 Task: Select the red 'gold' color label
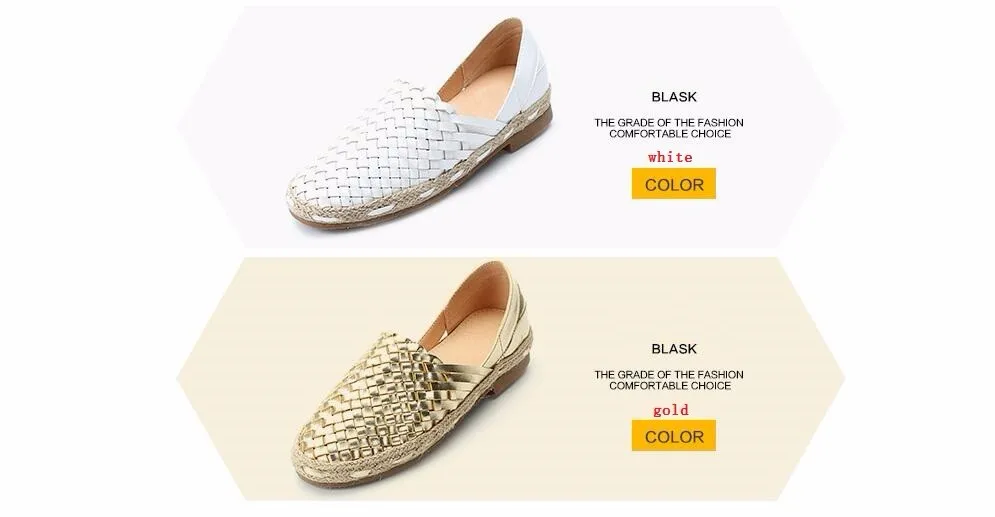pyautogui.click(x=671, y=410)
